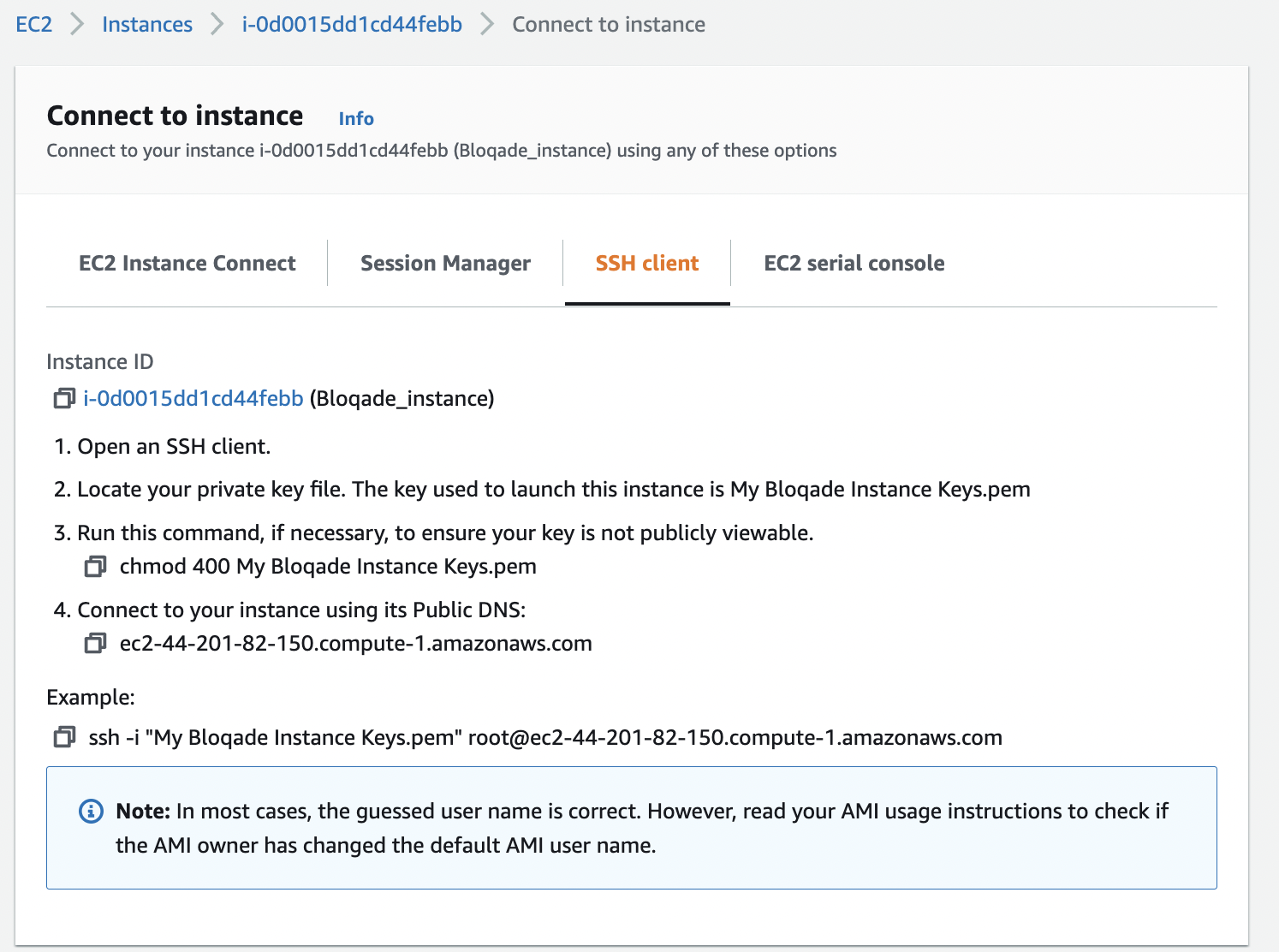1279x952 pixels.
Task: Click the info icon in the Note box
Action: pos(91,811)
